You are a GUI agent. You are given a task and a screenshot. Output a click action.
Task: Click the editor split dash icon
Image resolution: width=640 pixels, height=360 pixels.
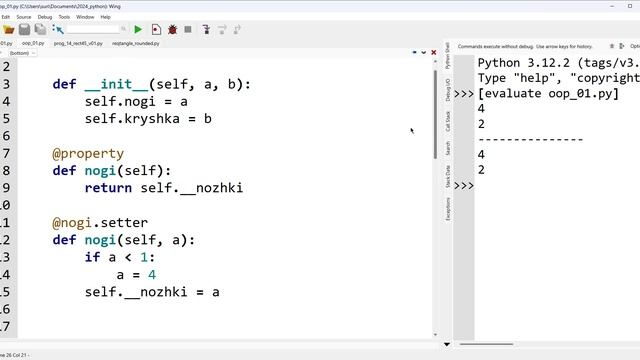point(414,52)
